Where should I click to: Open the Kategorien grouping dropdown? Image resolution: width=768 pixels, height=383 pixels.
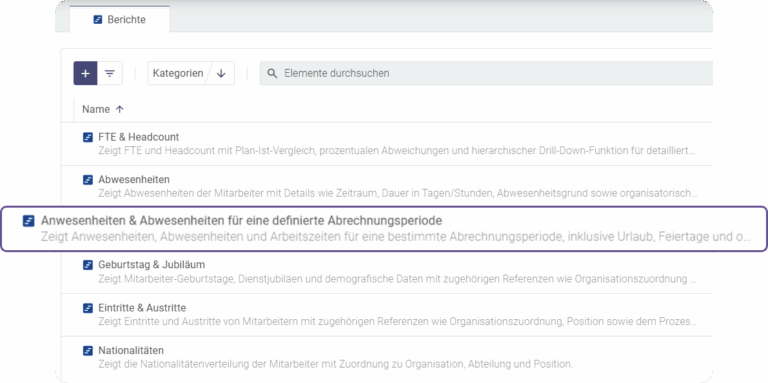(178, 73)
